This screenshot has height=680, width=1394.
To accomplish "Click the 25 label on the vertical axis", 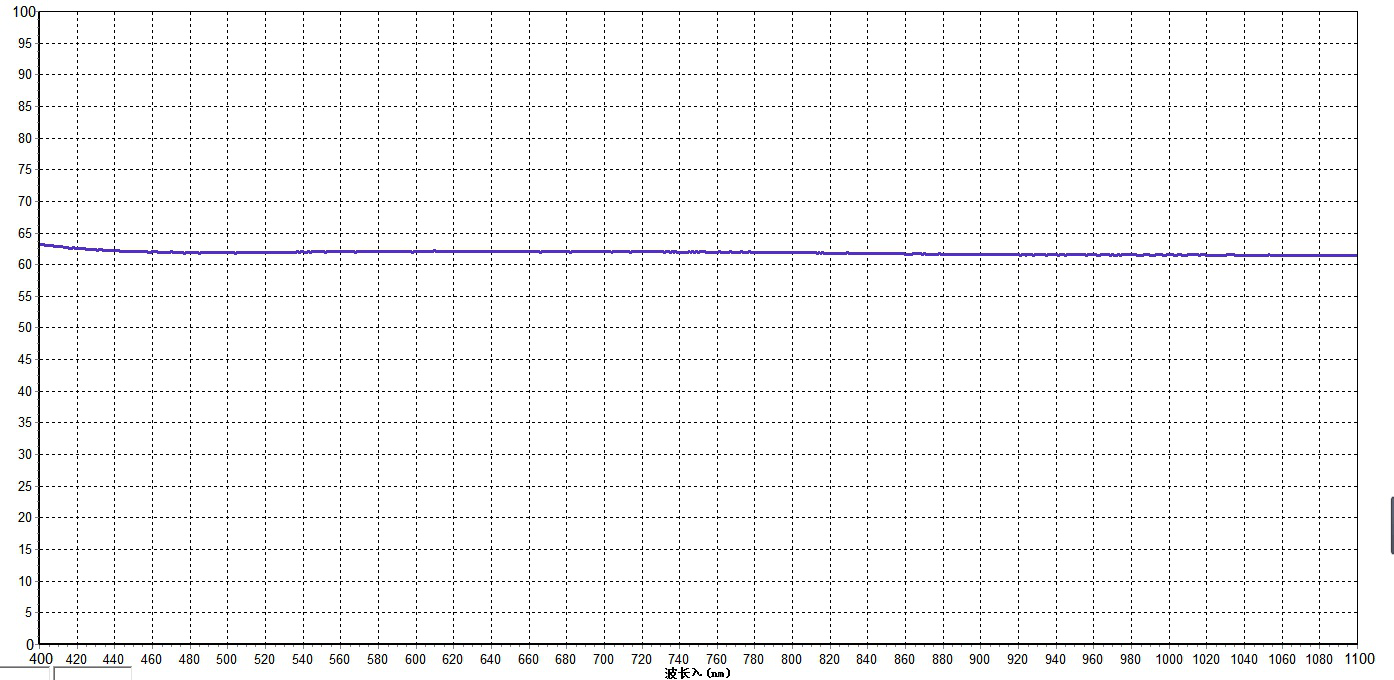I will (26, 486).
